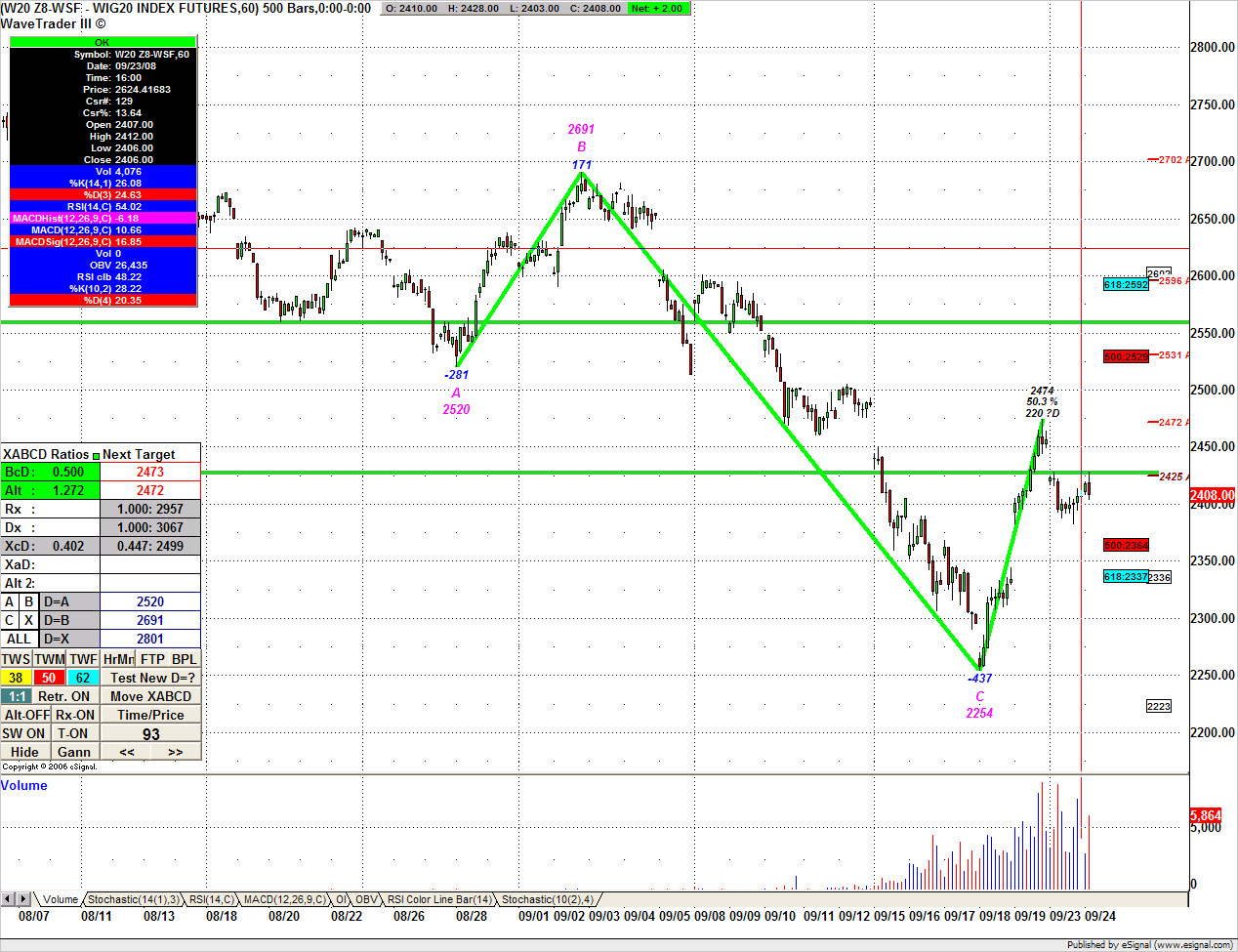Viewport: 1238px width, 952px height.
Task: Click the TWM button
Action: coord(50,659)
